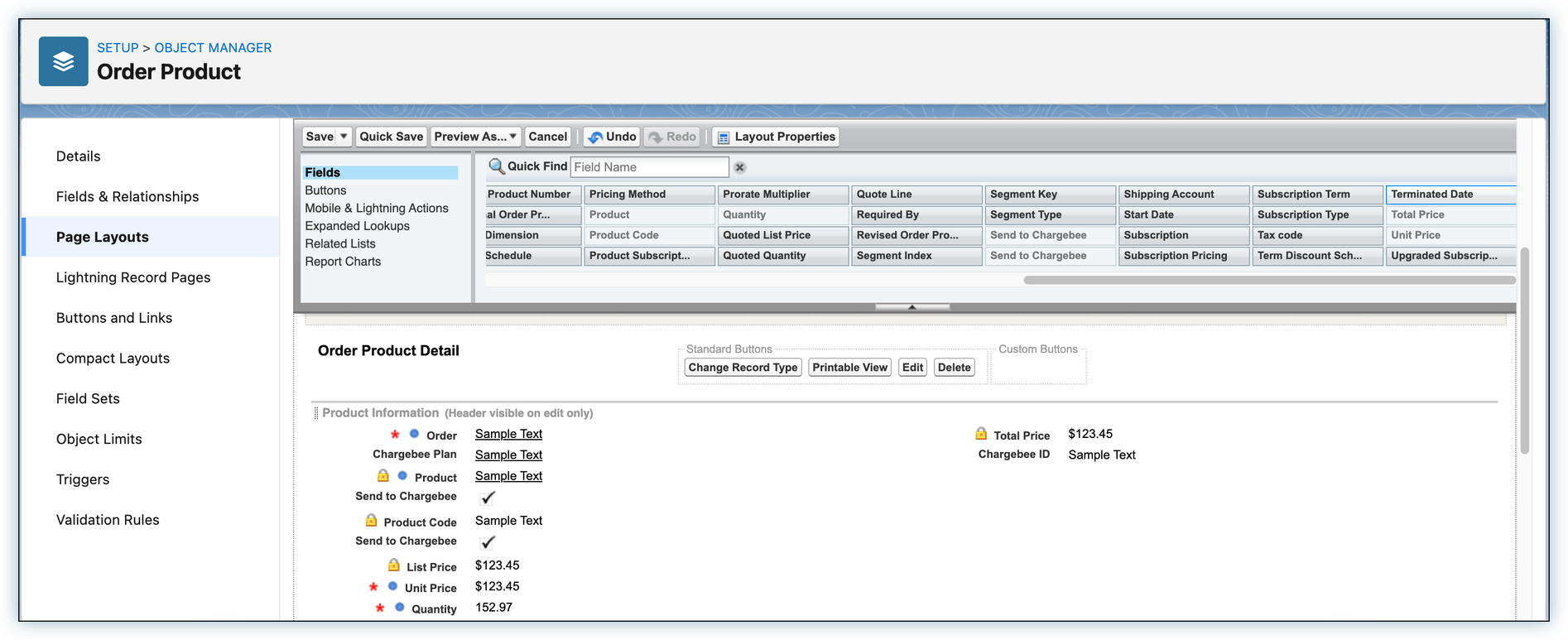The width and height of the screenshot is (1568, 640).
Task: Toggle the Send to Chargebee checkbox under Product Code
Action: (488, 542)
